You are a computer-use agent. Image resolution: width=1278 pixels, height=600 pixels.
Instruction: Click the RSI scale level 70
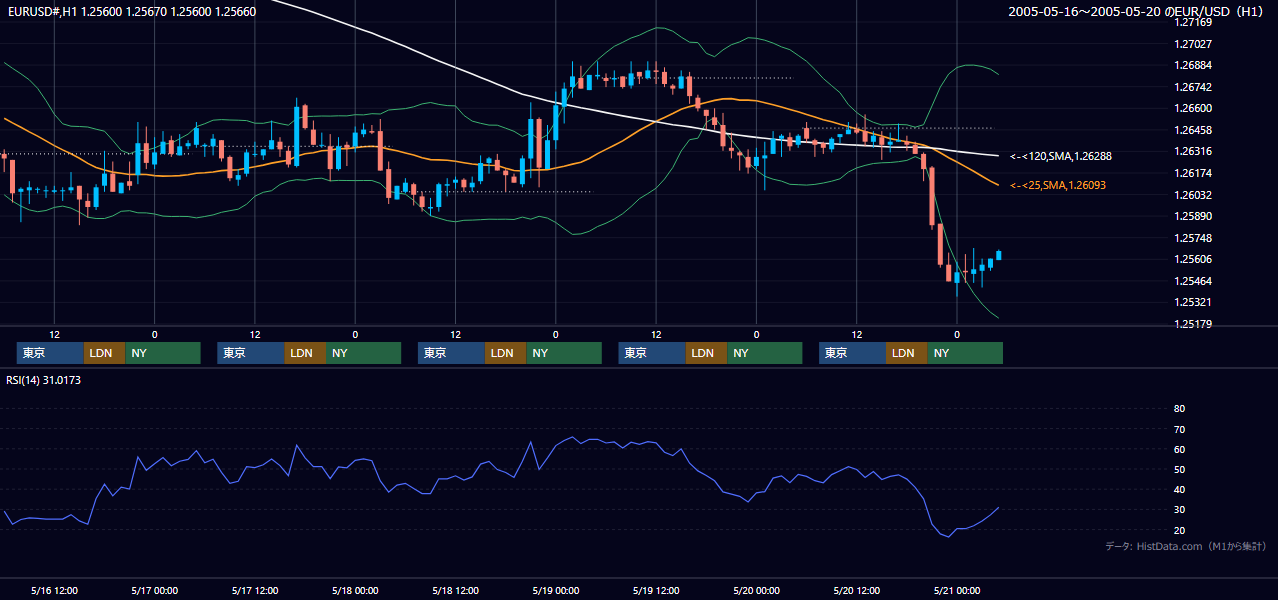pyautogui.click(x=1179, y=429)
